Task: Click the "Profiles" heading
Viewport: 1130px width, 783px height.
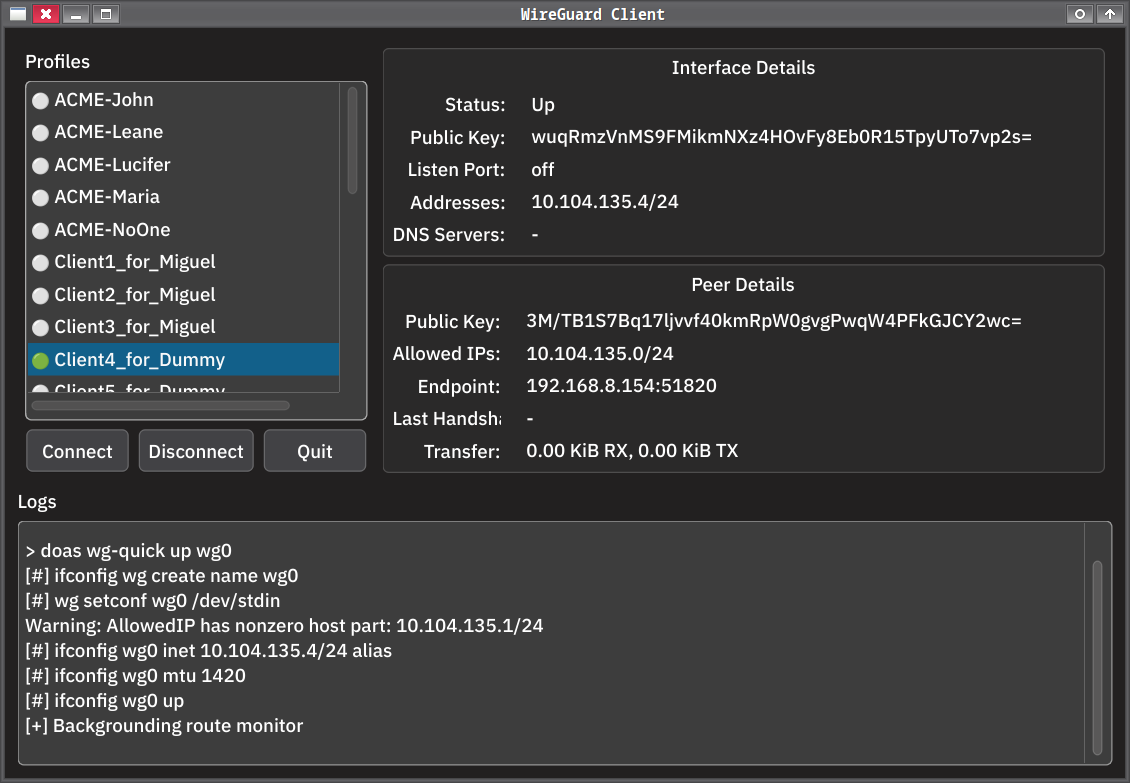Action: (58, 62)
